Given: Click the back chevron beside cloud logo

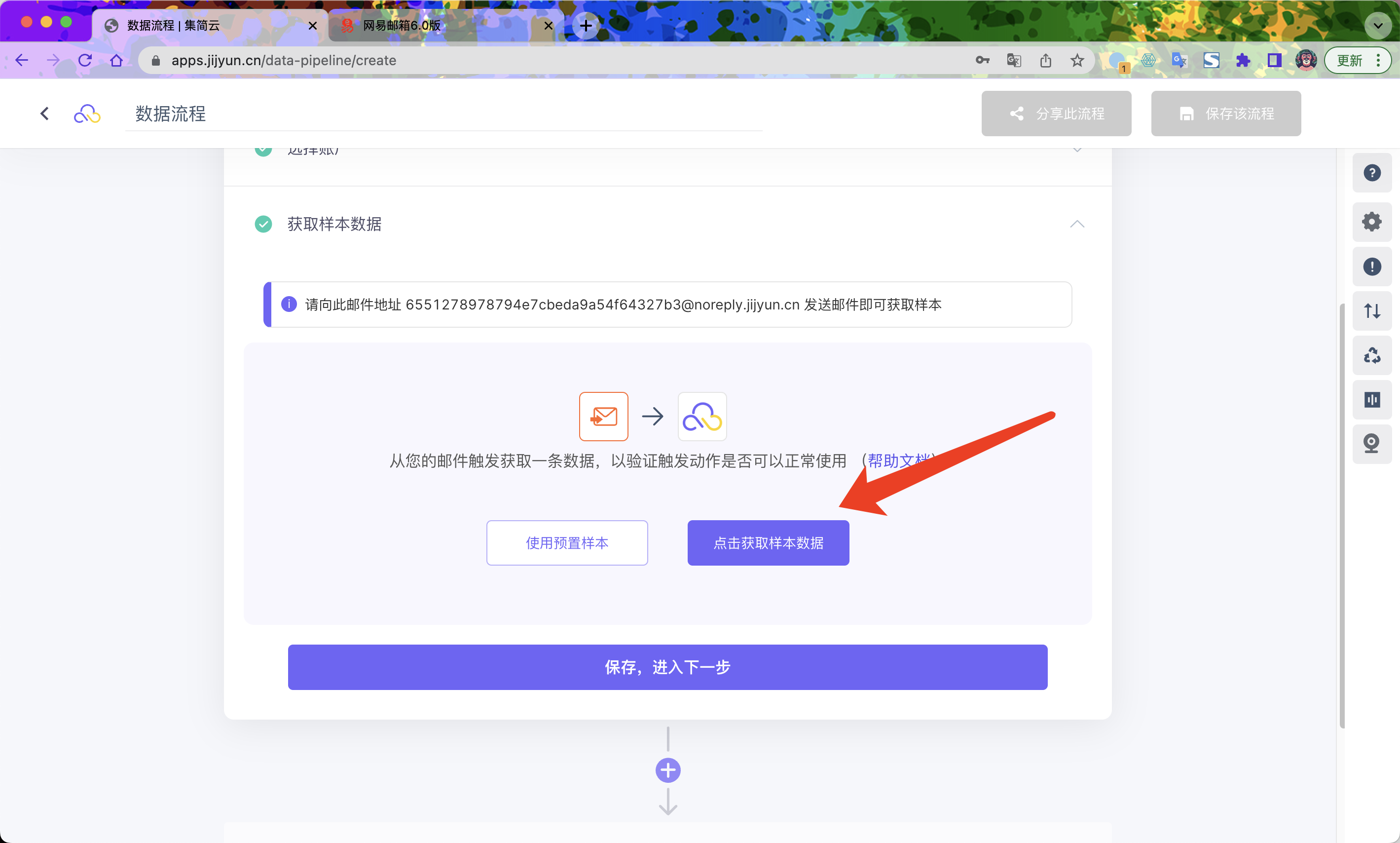Looking at the screenshot, I should click(x=45, y=114).
